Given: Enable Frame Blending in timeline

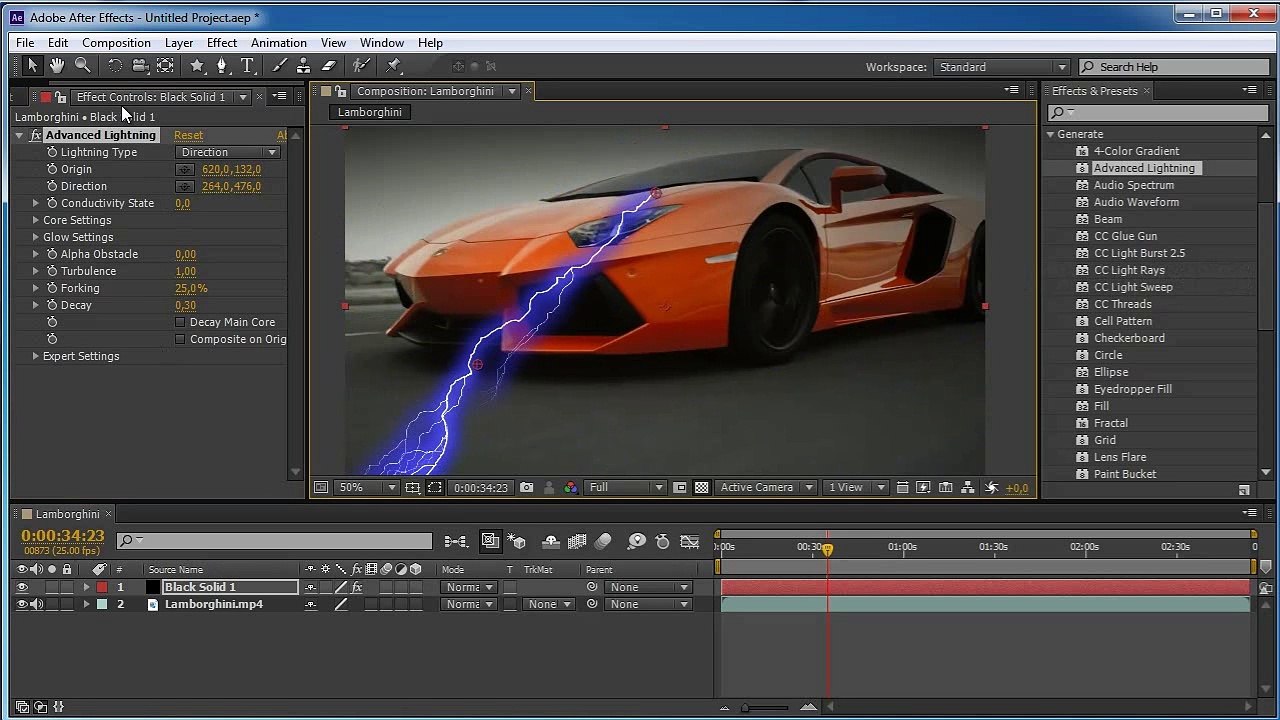Looking at the screenshot, I should point(577,542).
